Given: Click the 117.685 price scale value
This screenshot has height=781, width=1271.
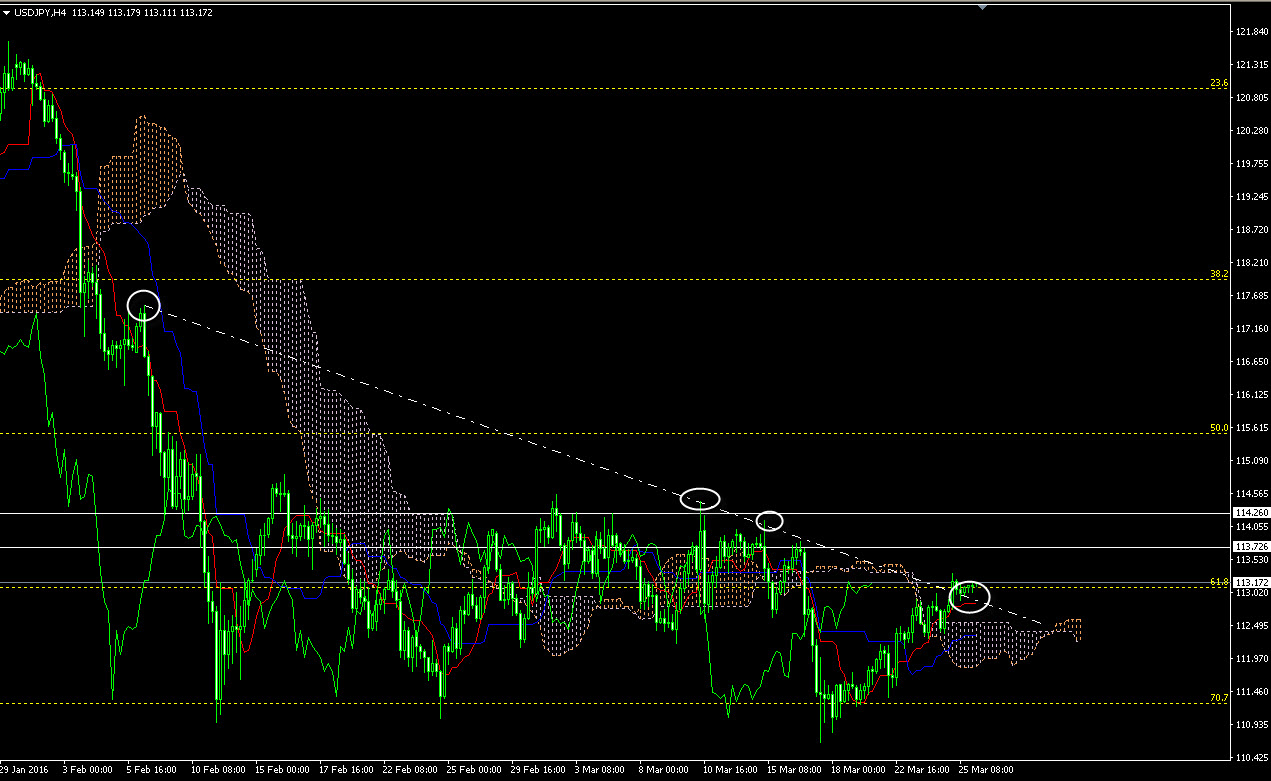Looking at the screenshot, I should (x=1252, y=296).
